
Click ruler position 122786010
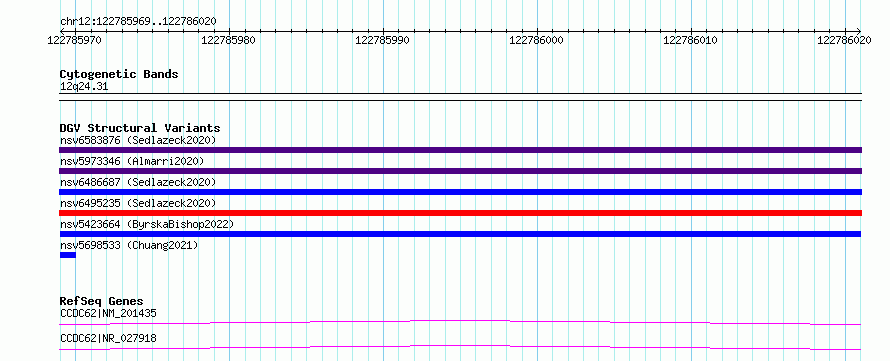click(x=690, y=40)
